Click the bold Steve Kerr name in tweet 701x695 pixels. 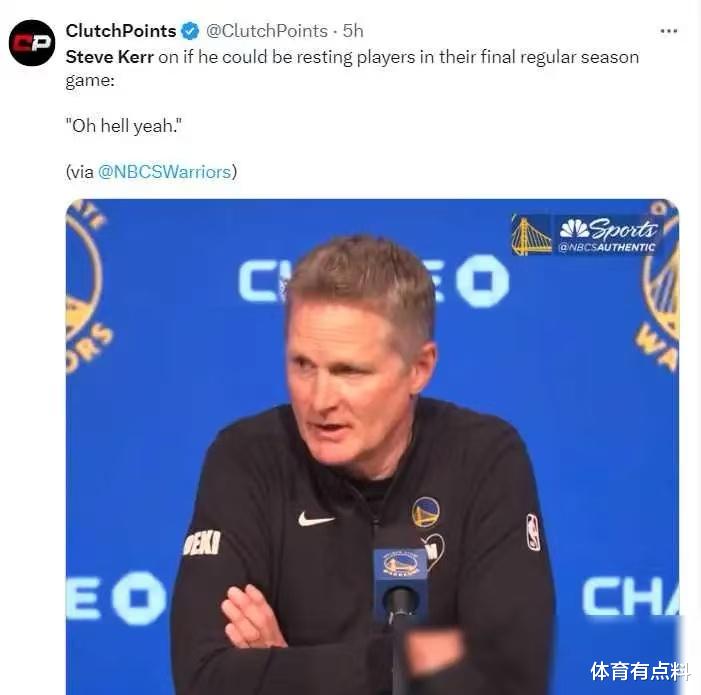pyautogui.click(x=110, y=57)
